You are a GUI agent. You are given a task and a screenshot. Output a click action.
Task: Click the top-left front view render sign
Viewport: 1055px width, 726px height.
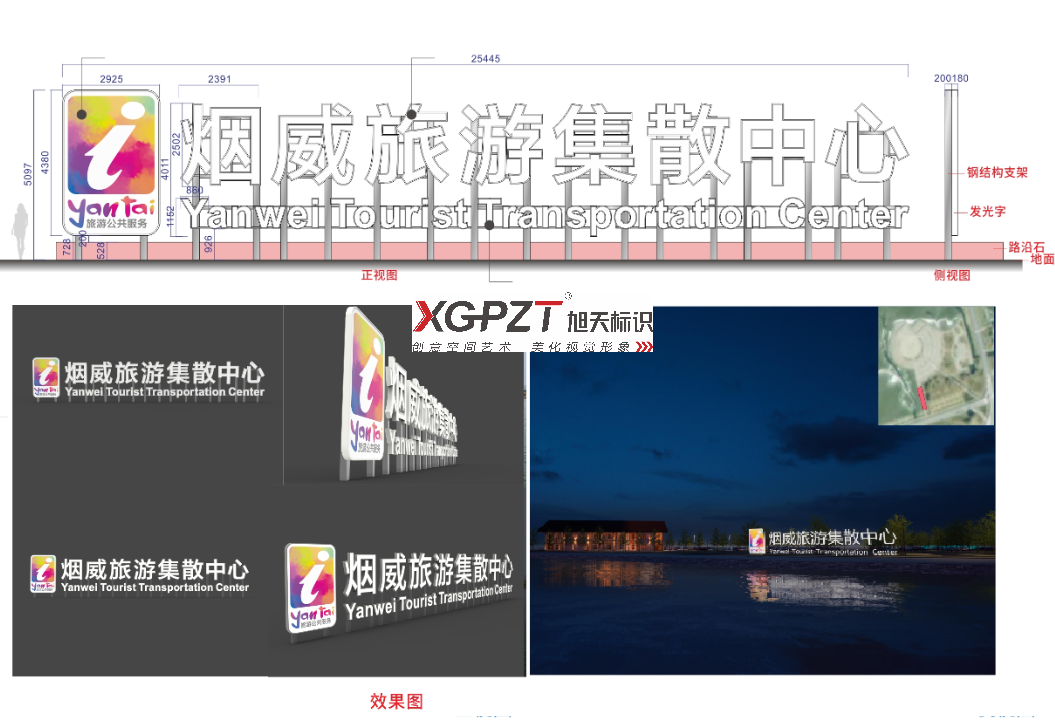click(x=148, y=378)
